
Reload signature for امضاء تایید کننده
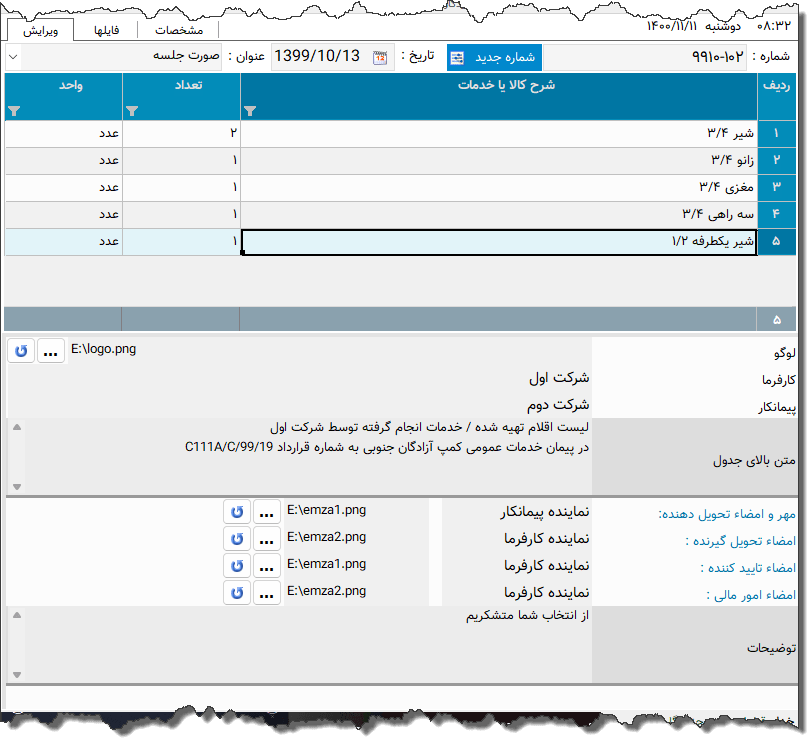click(x=237, y=566)
